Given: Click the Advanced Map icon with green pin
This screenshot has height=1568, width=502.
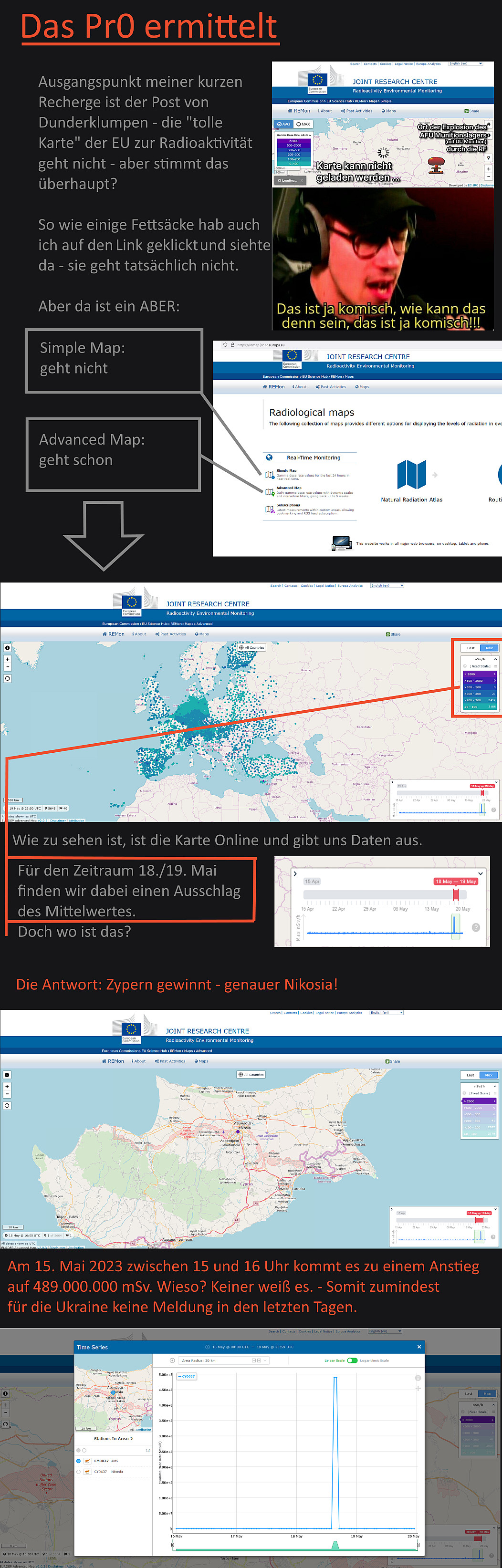Looking at the screenshot, I should [269, 492].
